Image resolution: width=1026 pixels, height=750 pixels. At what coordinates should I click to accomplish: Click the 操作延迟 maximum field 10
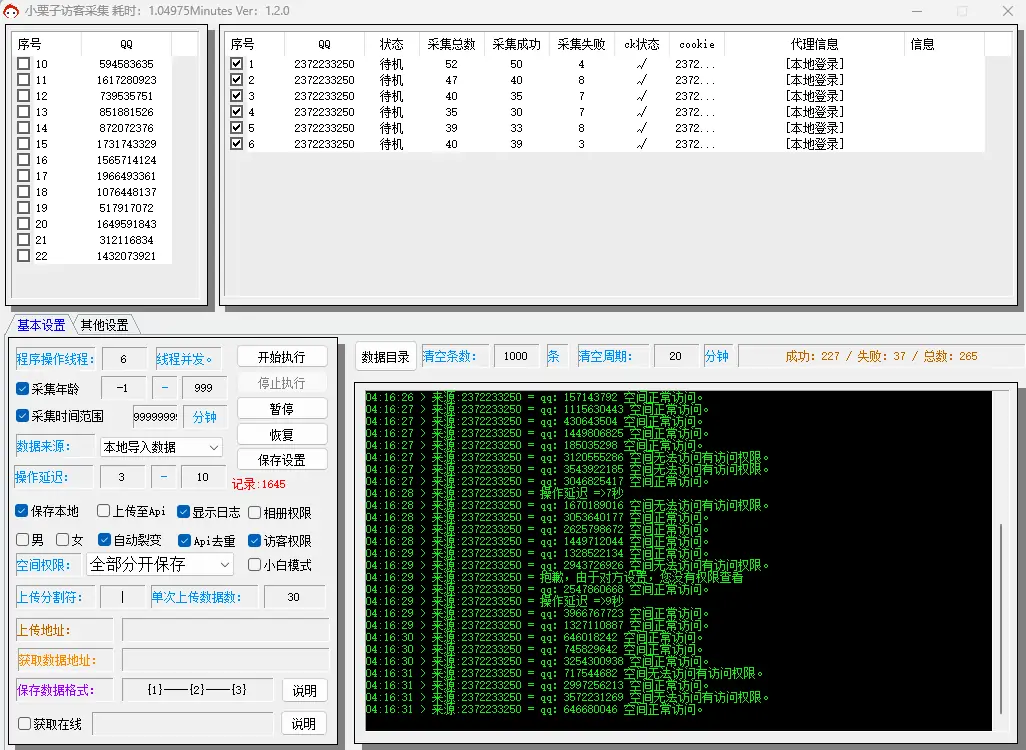click(203, 477)
